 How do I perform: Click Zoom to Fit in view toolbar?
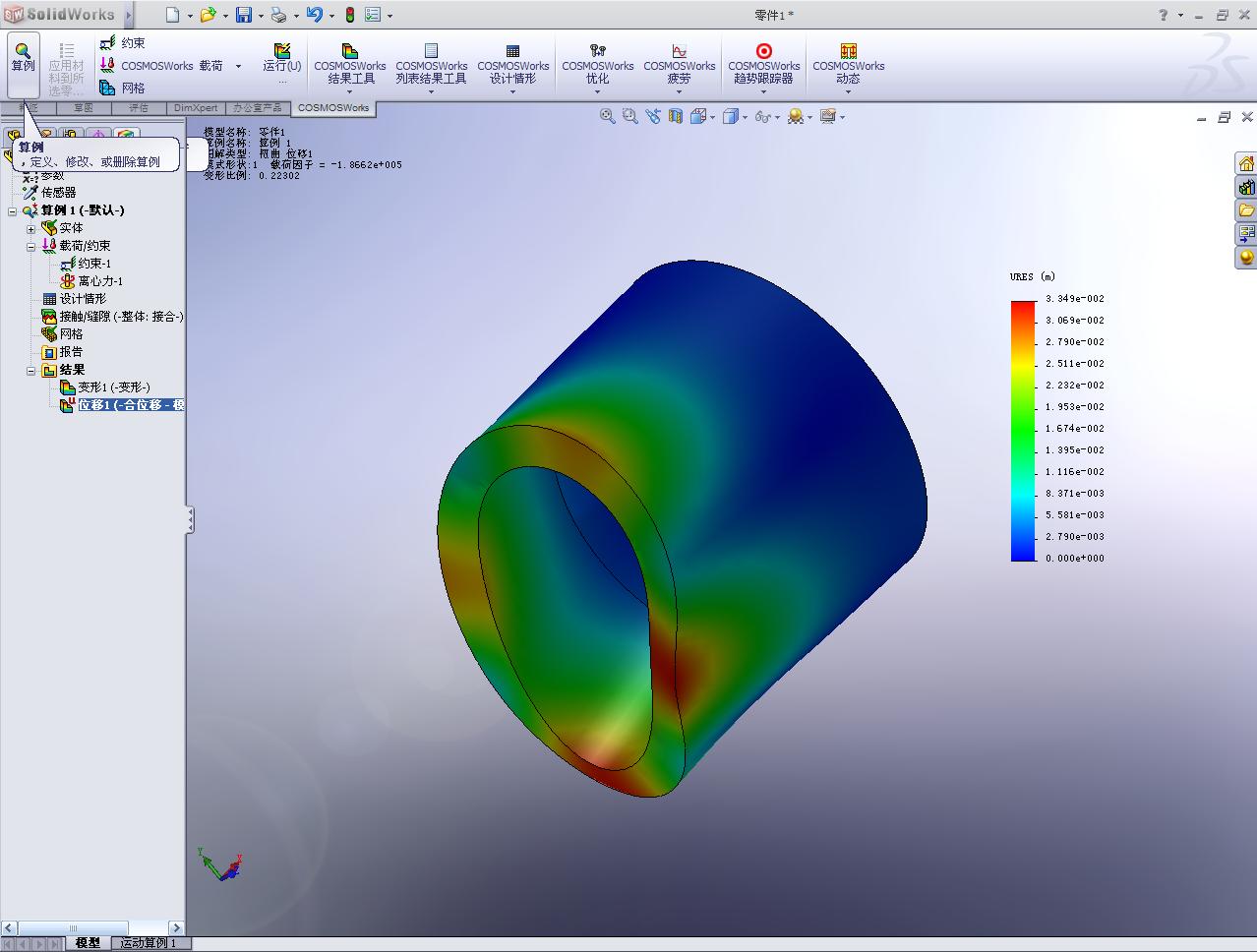click(608, 116)
